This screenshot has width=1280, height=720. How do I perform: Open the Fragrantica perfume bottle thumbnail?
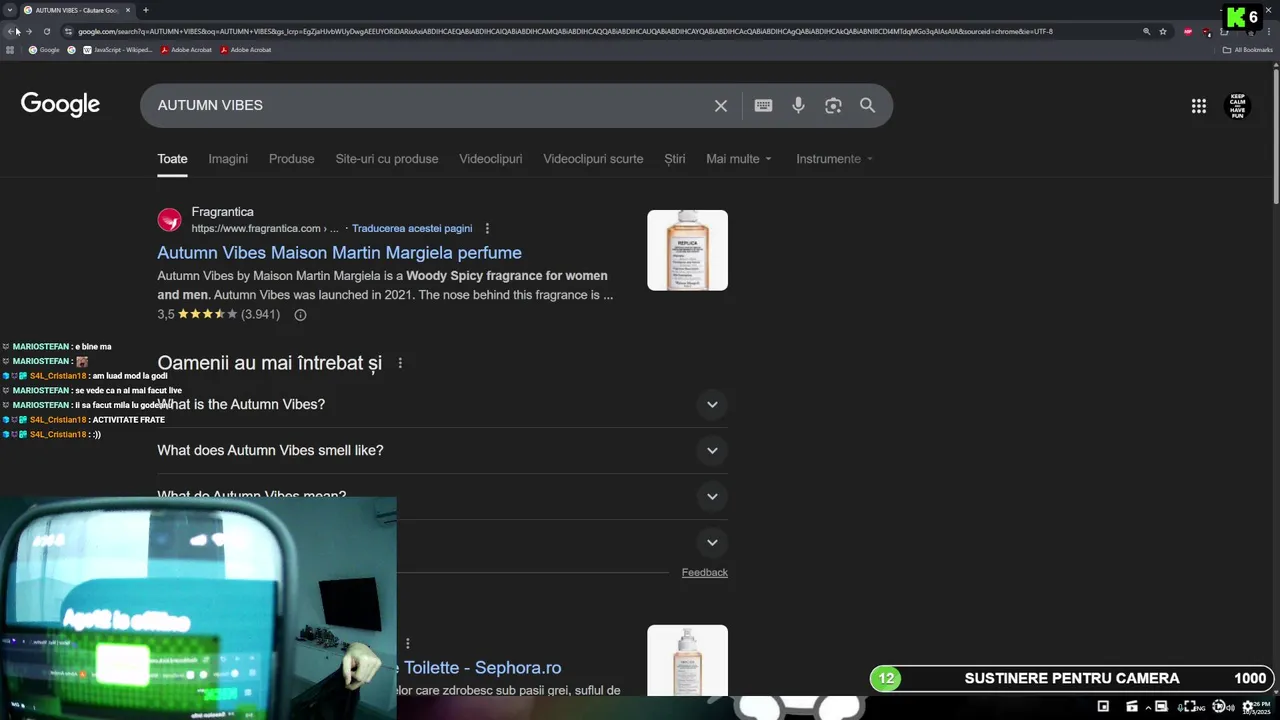[687, 250]
